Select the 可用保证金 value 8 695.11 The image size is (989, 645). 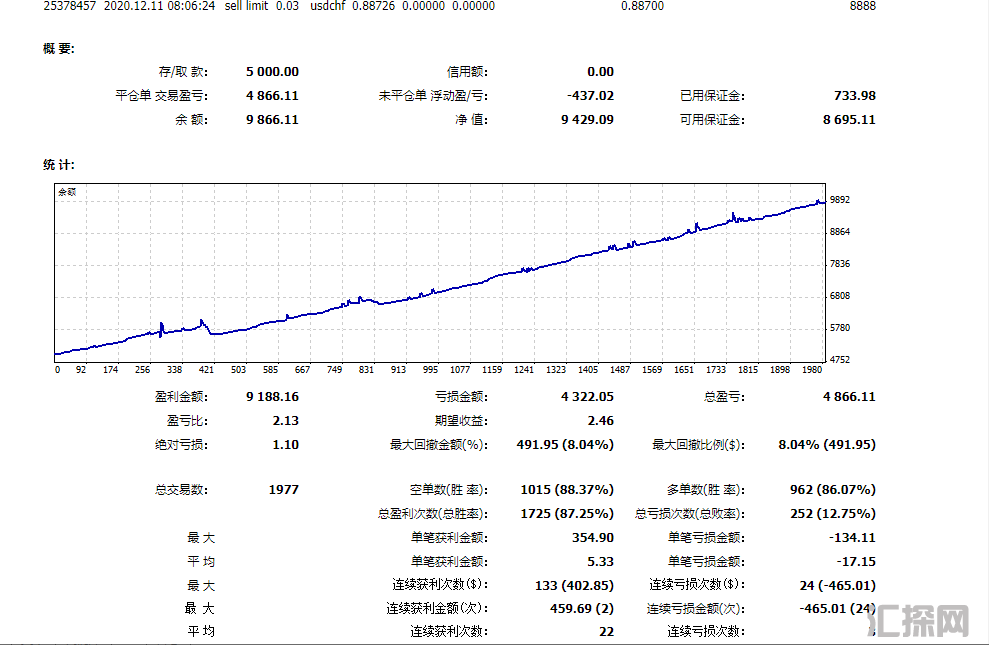click(849, 120)
